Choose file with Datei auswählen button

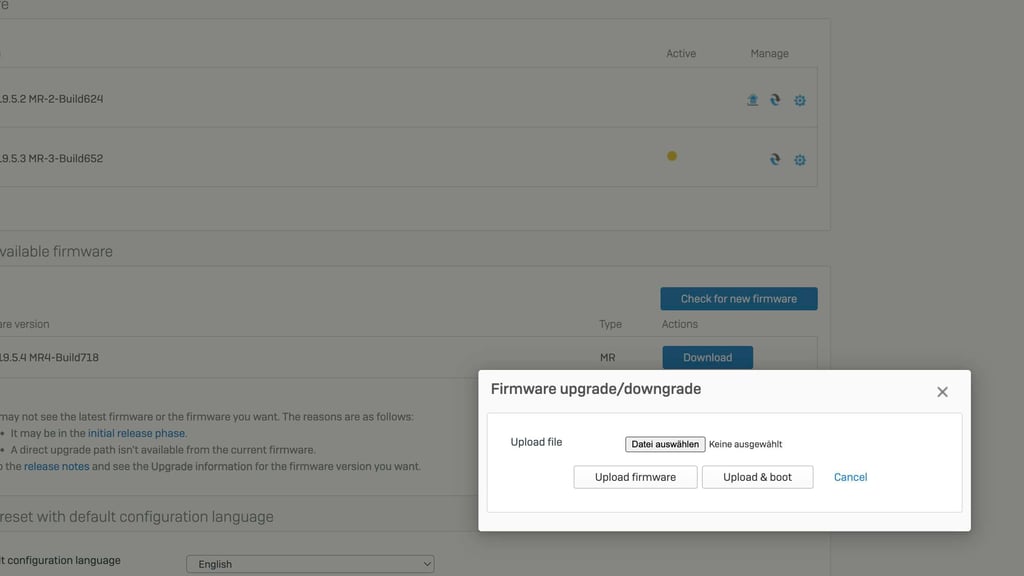coord(665,444)
